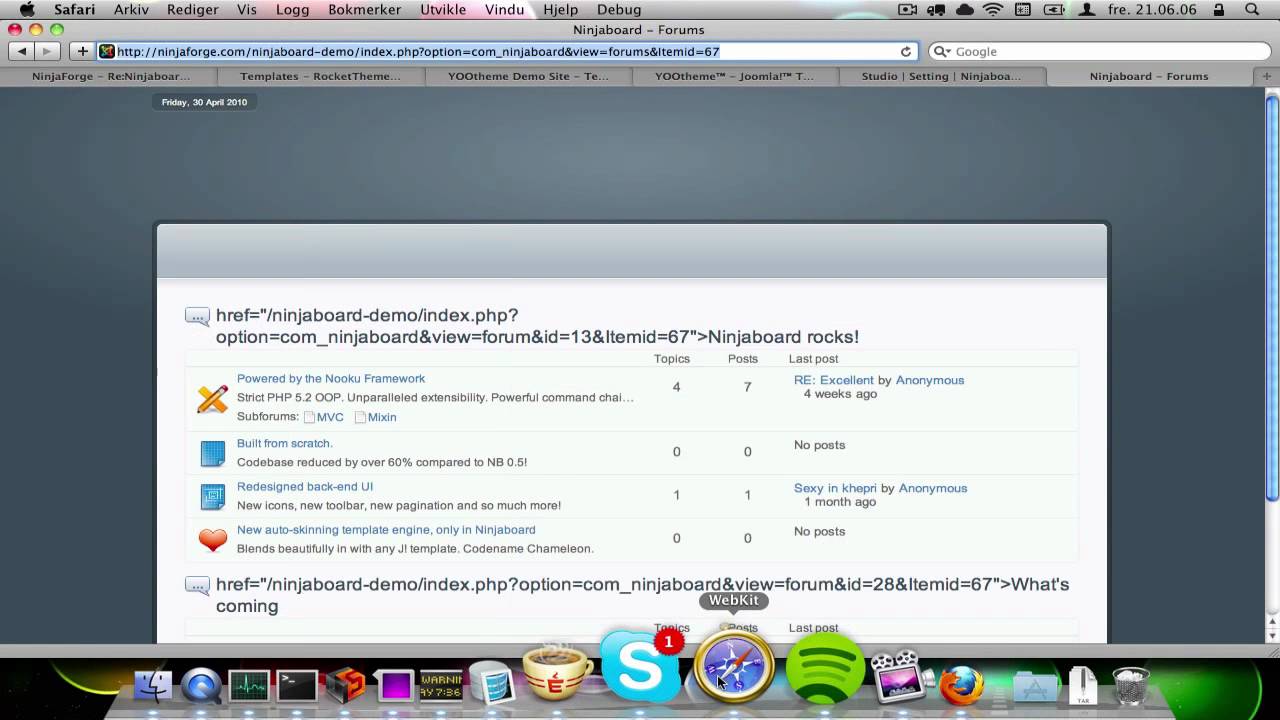Viewport: 1280px width, 720px height.
Task: Launch Terminal from the dock
Action: pos(297,686)
